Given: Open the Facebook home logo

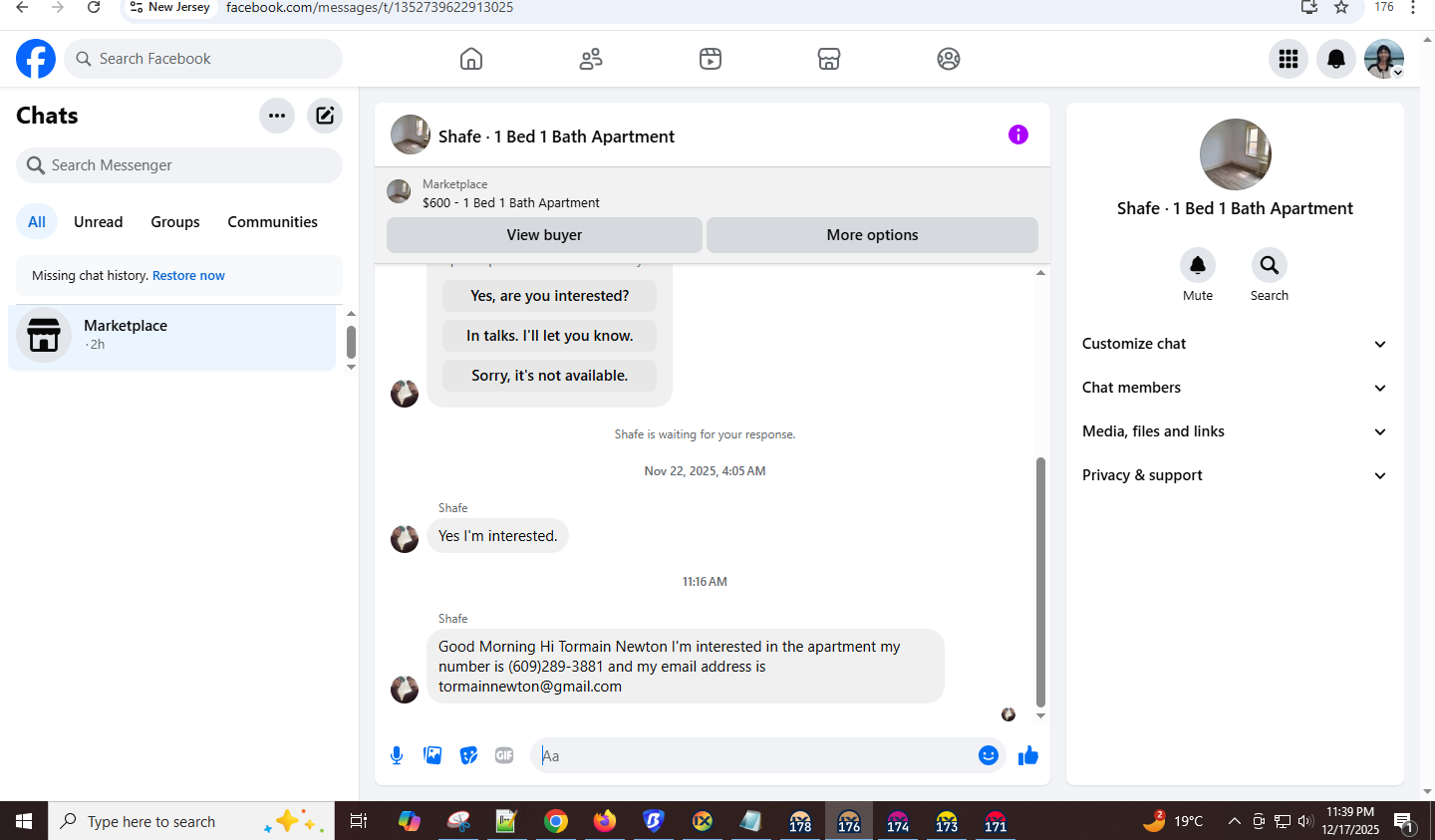Looking at the screenshot, I should [x=36, y=59].
